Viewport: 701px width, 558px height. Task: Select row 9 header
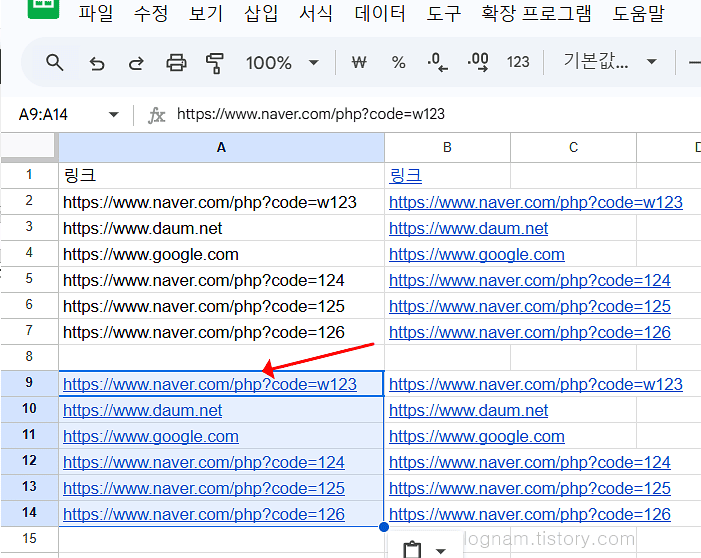(29, 383)
